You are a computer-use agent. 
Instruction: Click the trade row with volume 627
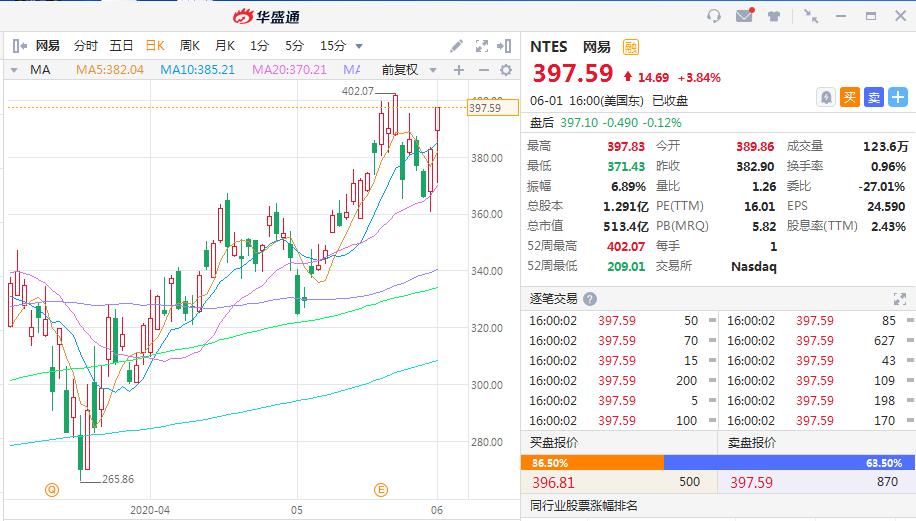coord(817,341)
